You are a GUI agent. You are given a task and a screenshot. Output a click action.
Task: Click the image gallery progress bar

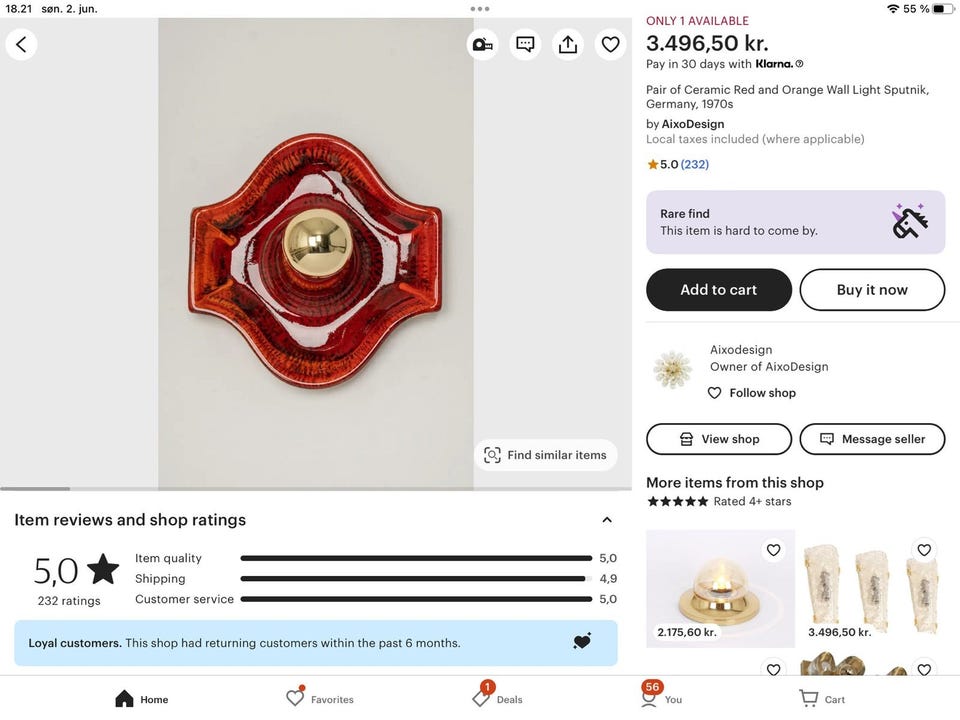237,489
